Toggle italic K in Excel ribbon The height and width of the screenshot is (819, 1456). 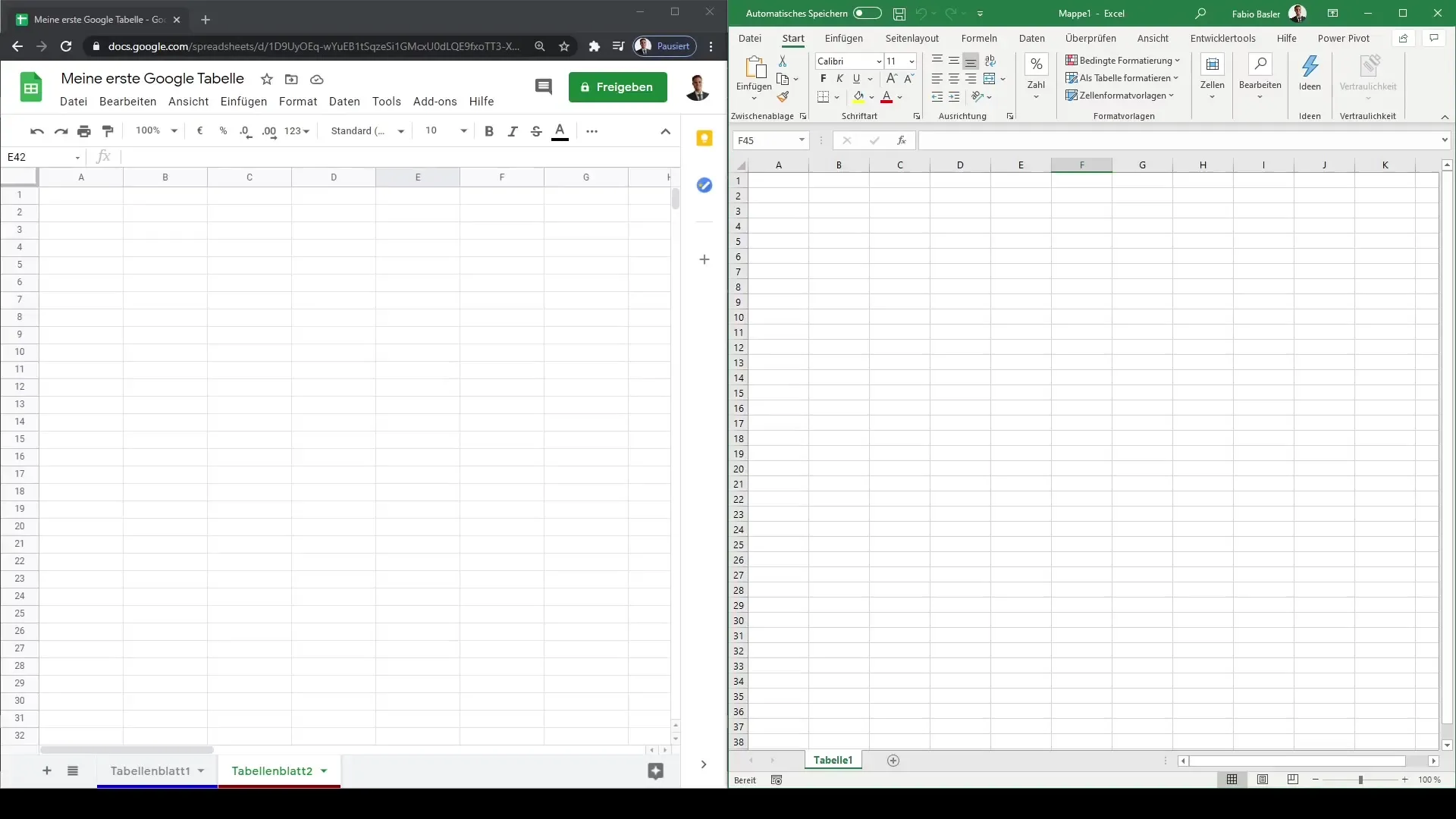click(839, 79)
